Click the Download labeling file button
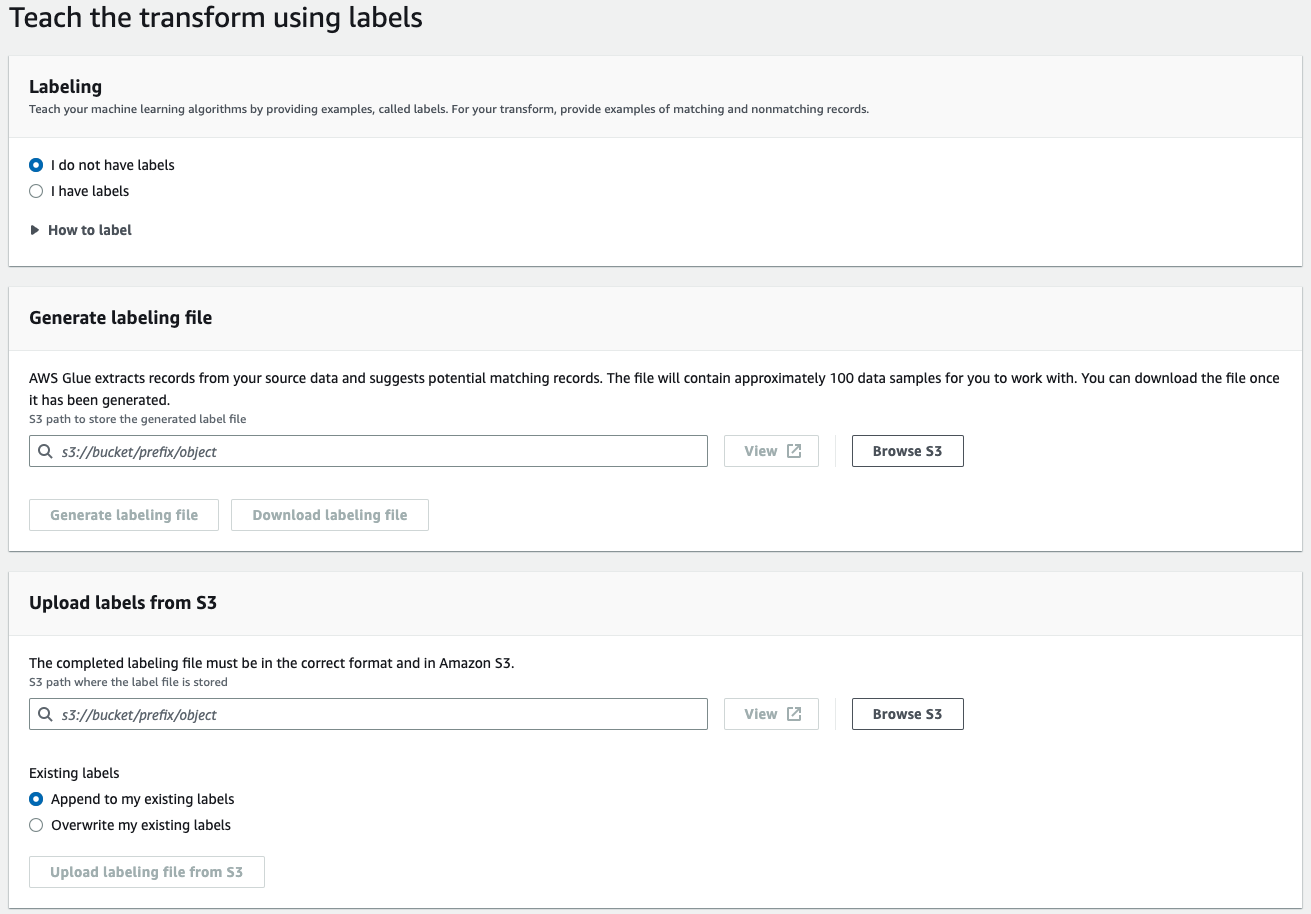Screen dimensions: 1311x914 click(x=330, y=514)
